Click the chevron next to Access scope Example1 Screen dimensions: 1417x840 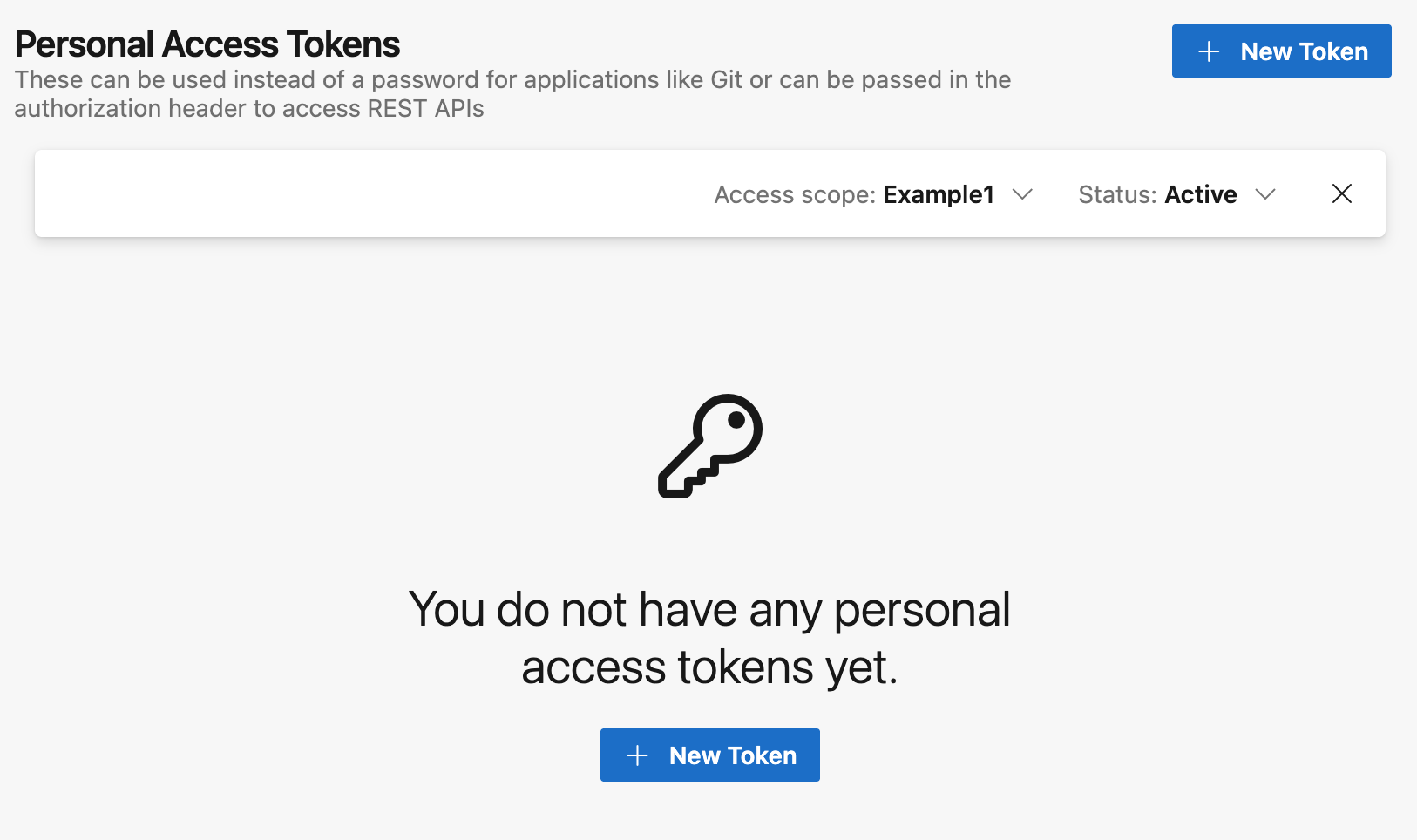[x=1023, y=194]
